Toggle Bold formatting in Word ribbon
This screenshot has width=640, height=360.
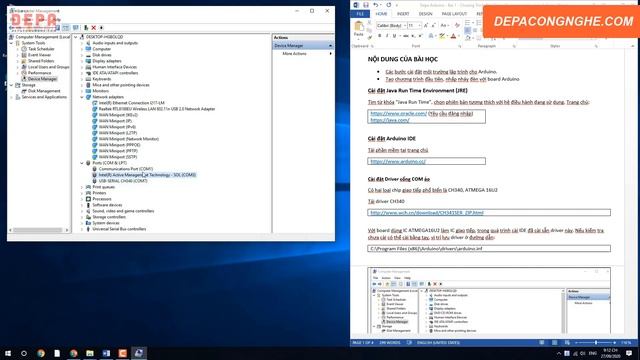[379, 36]
